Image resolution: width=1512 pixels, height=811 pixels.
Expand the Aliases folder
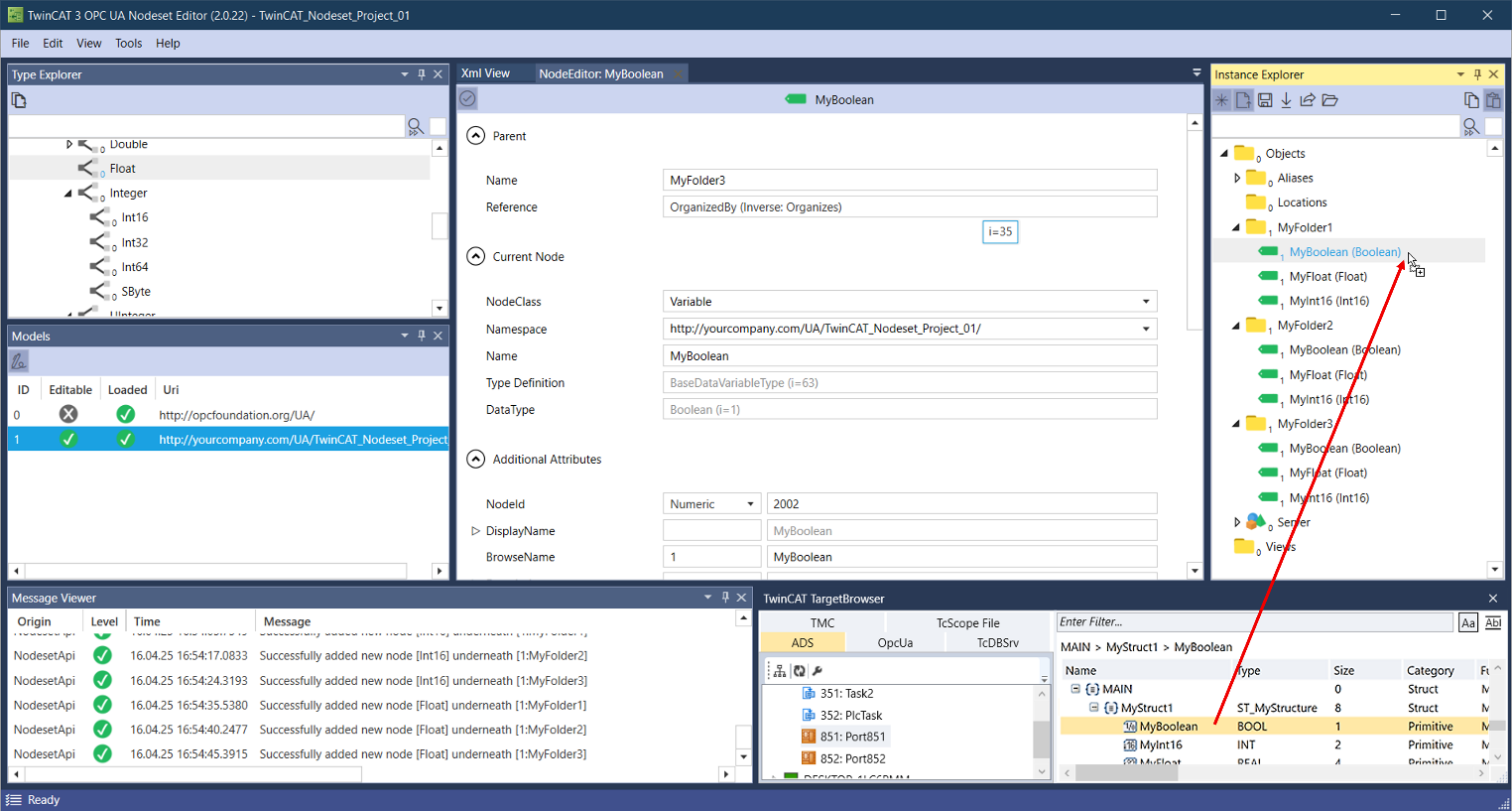point(1237,178)
